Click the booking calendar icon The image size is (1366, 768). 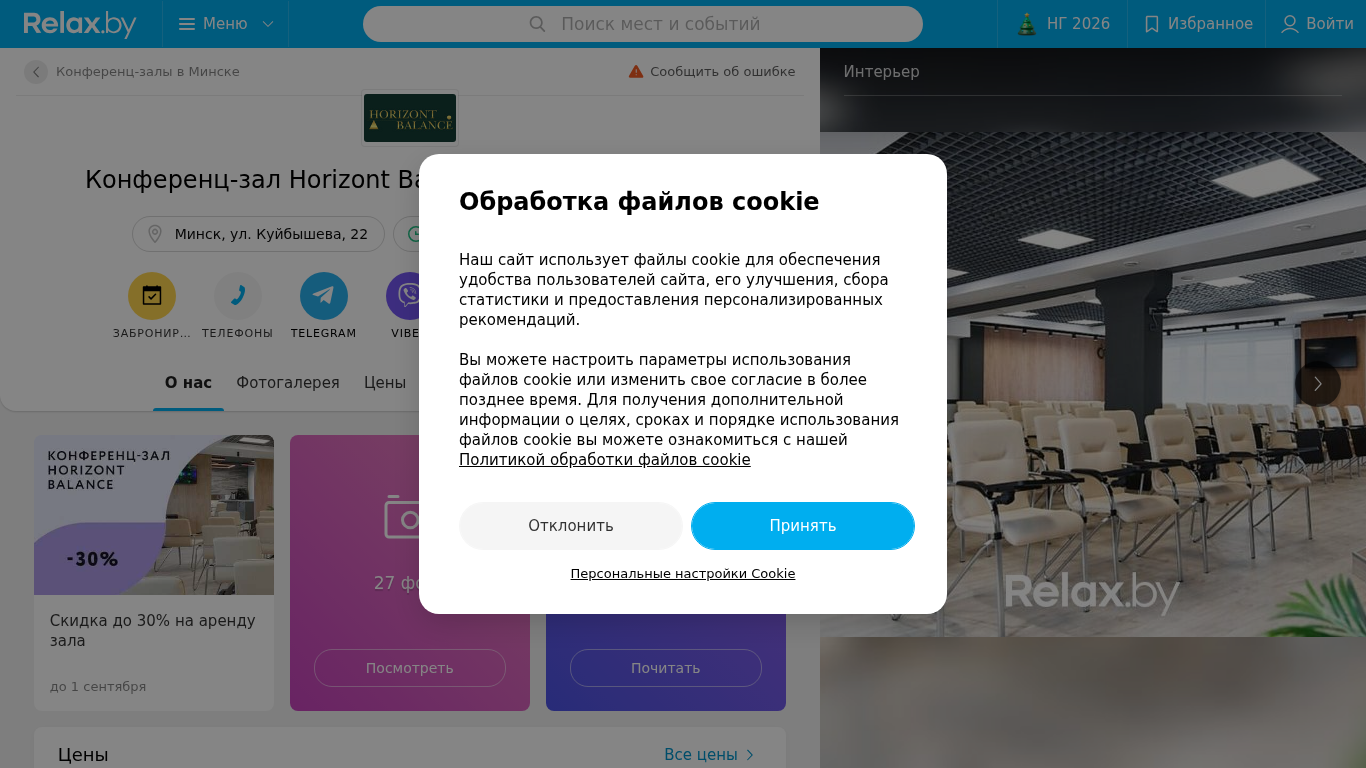click(152, 296)
